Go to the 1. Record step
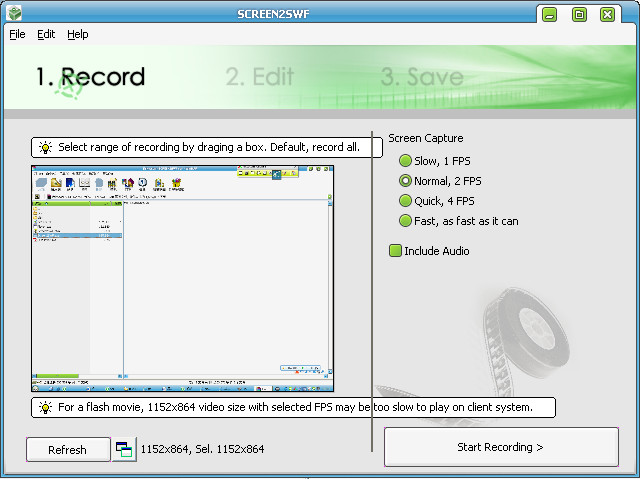The image size is (640, 479). [90, 77]
